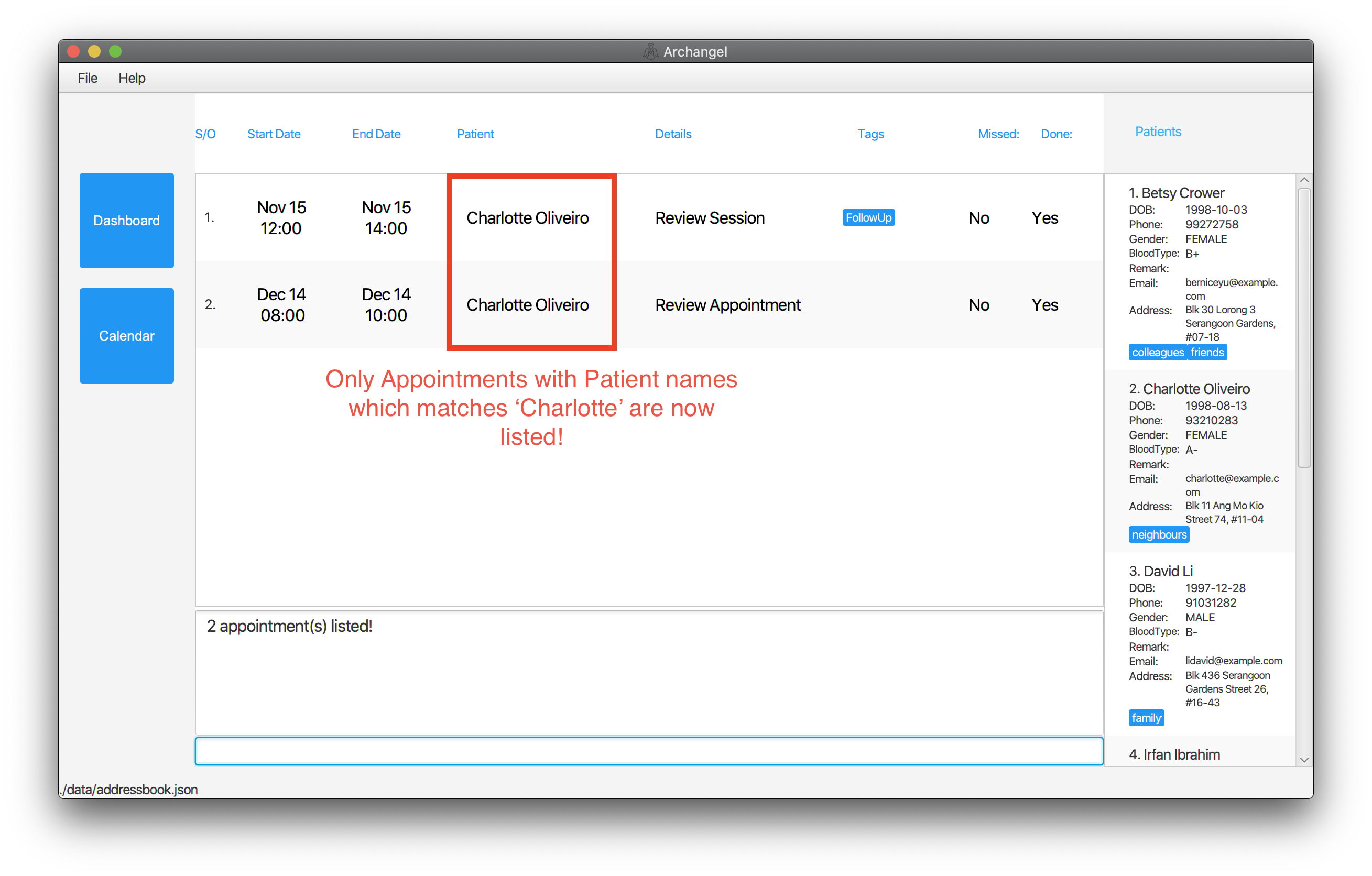1372x876 pixels.
Task: Click the Details column header
Action: 673,134
